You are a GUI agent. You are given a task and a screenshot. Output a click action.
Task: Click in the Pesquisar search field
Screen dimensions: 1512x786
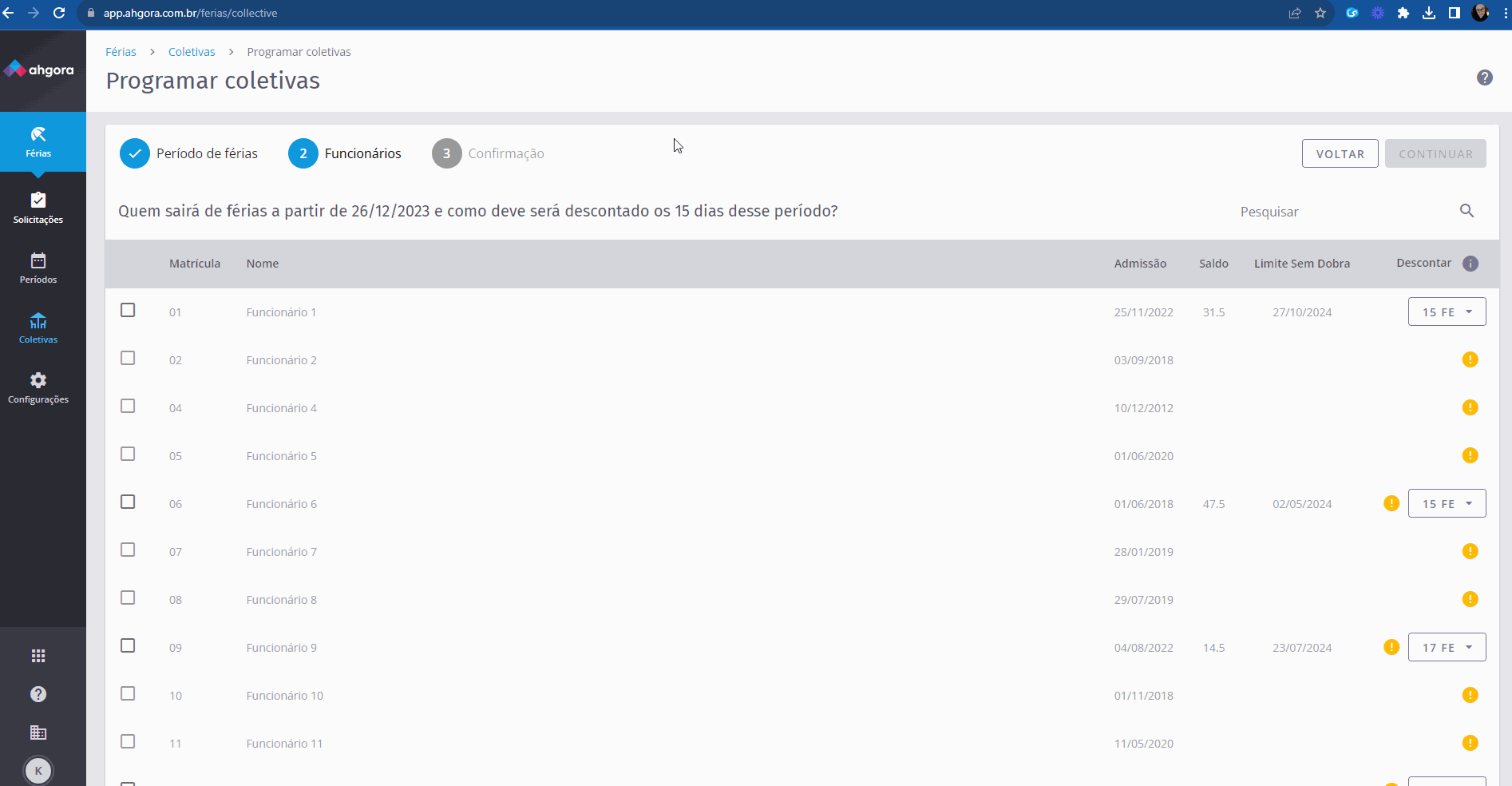pyautogui.click(x=1345, y=212)
